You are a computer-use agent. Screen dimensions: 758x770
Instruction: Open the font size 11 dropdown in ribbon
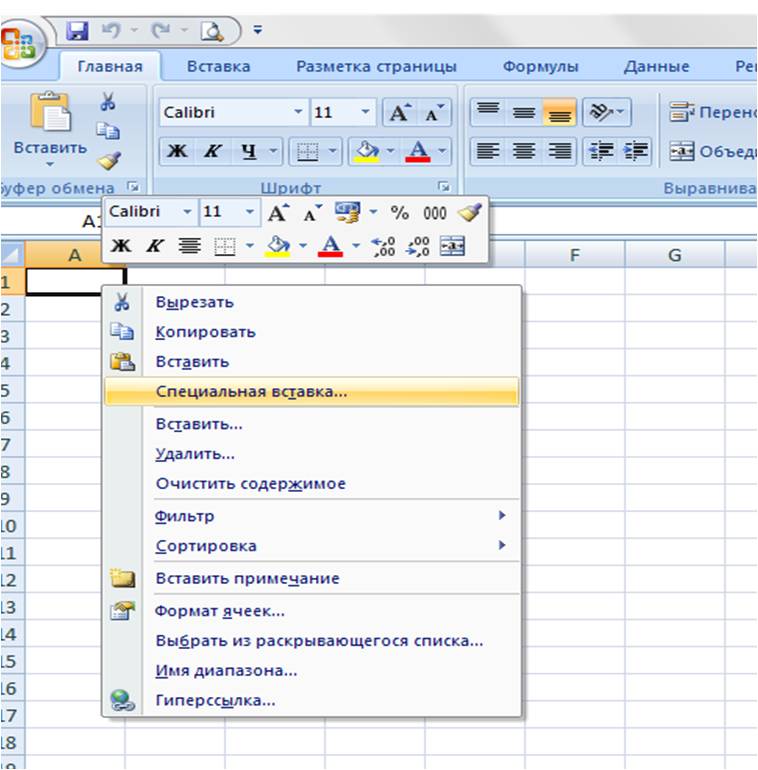pyautogui.click(x=365, y=112)
